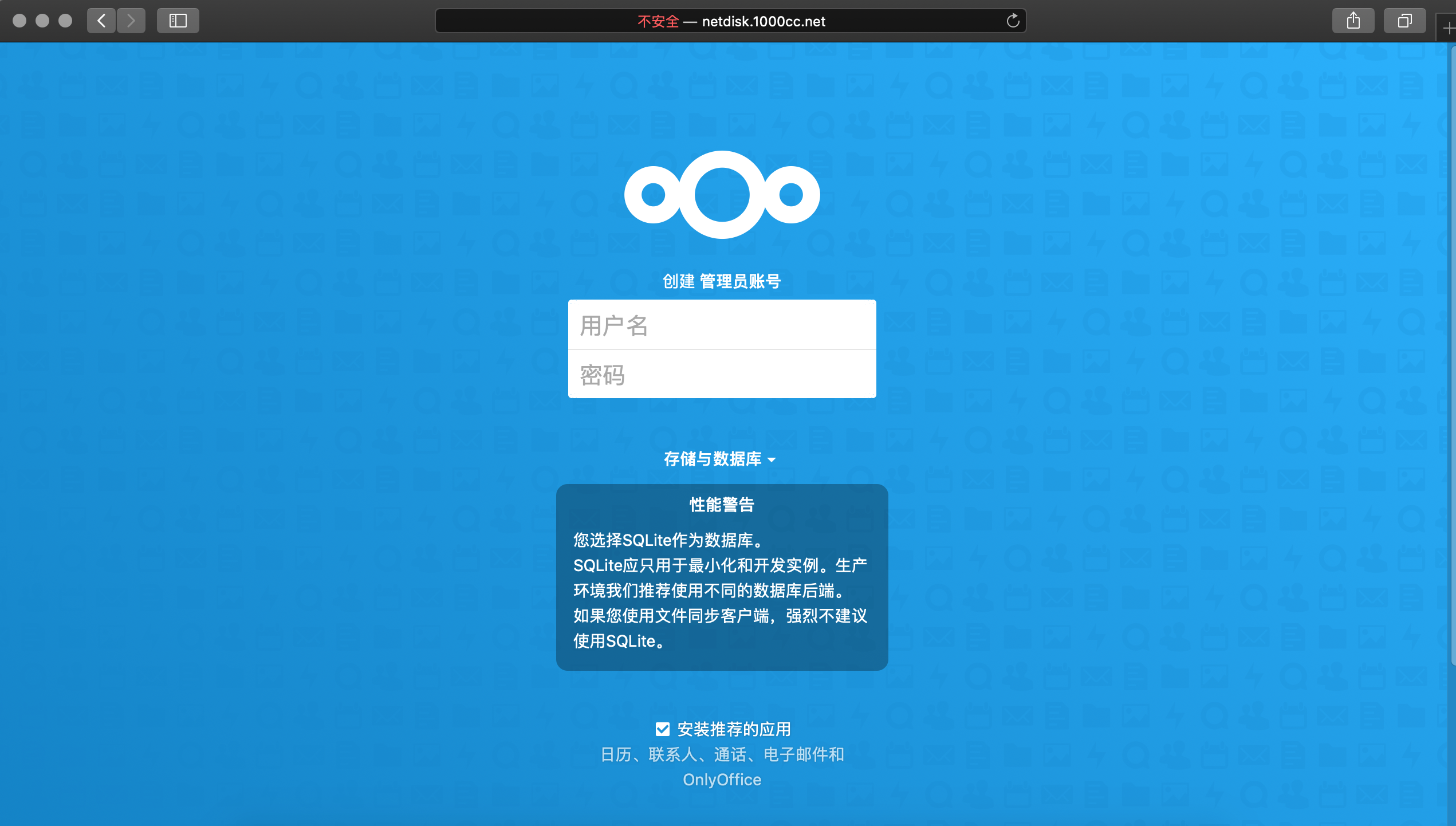1456x826 pixels.
Task: Click the OnlyOffice text
Action: click(x=722, y=780)
